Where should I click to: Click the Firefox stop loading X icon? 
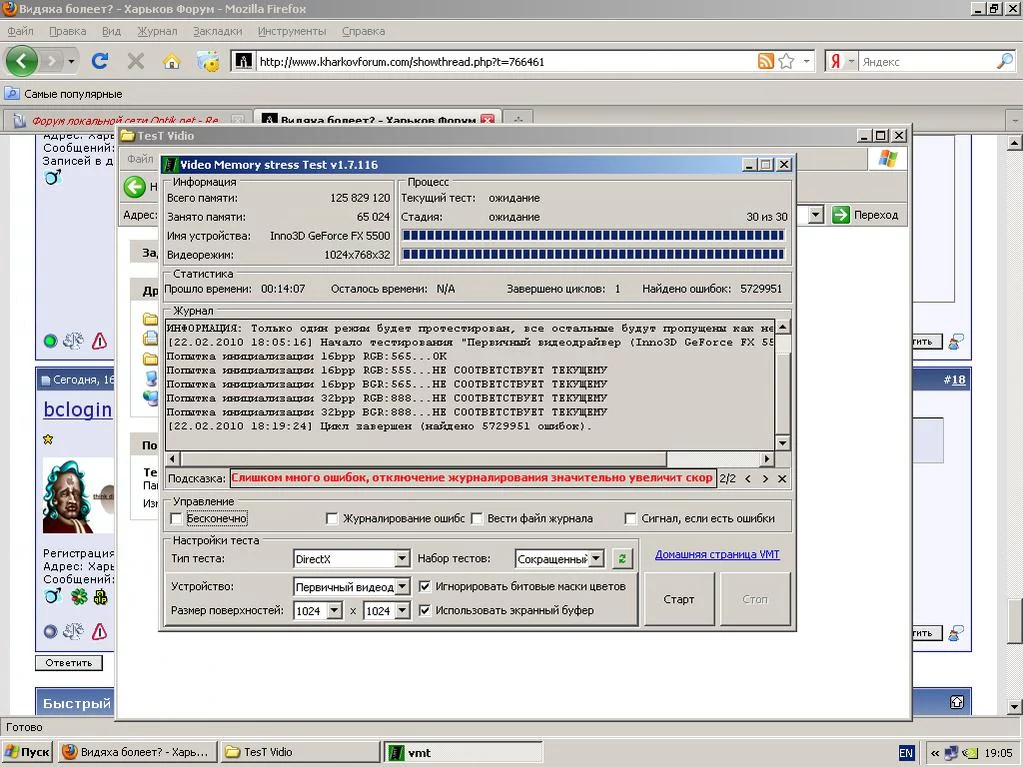click(x=136, y=61)
